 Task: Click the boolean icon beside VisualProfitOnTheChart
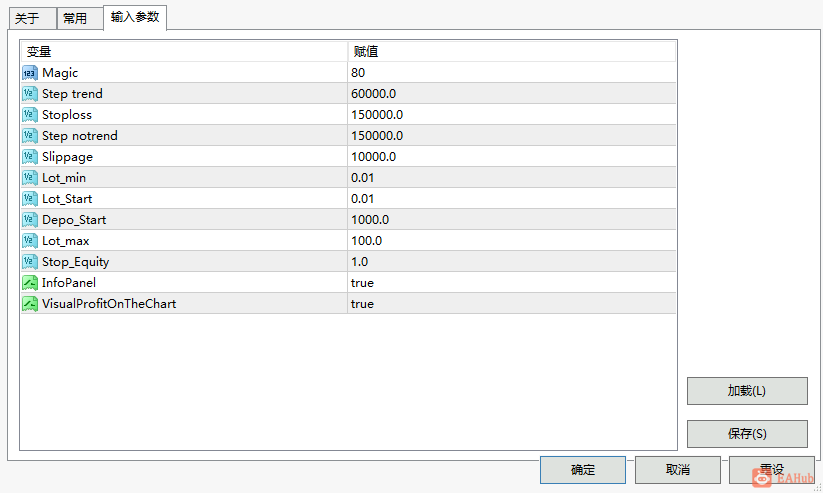click(30, 304)
